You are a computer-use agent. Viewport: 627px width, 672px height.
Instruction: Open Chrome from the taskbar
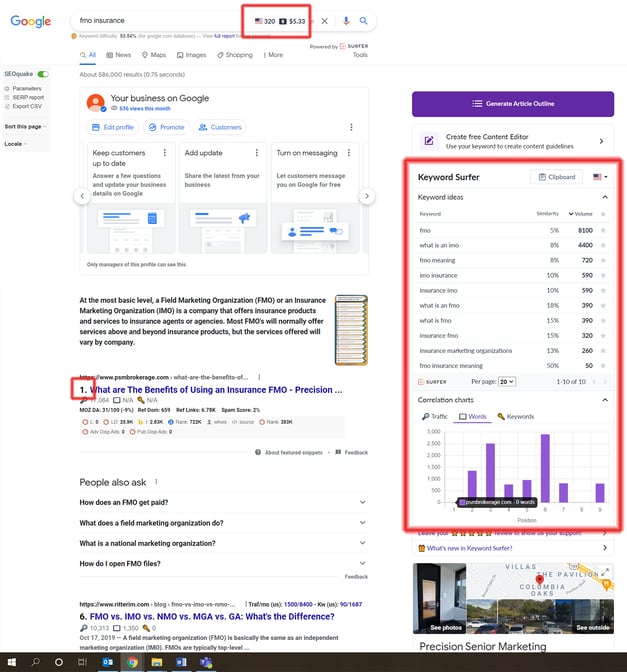132,662
